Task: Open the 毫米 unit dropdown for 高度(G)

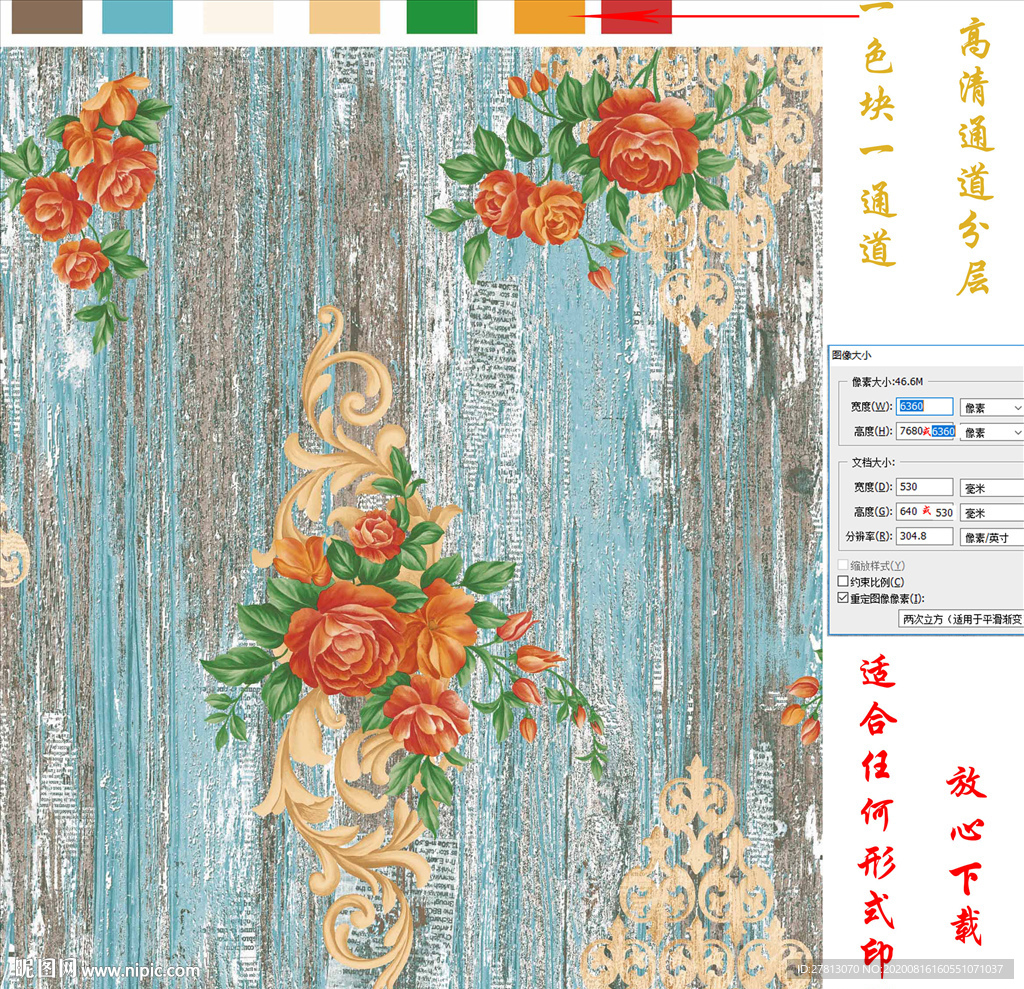Action: coord(991,513)
